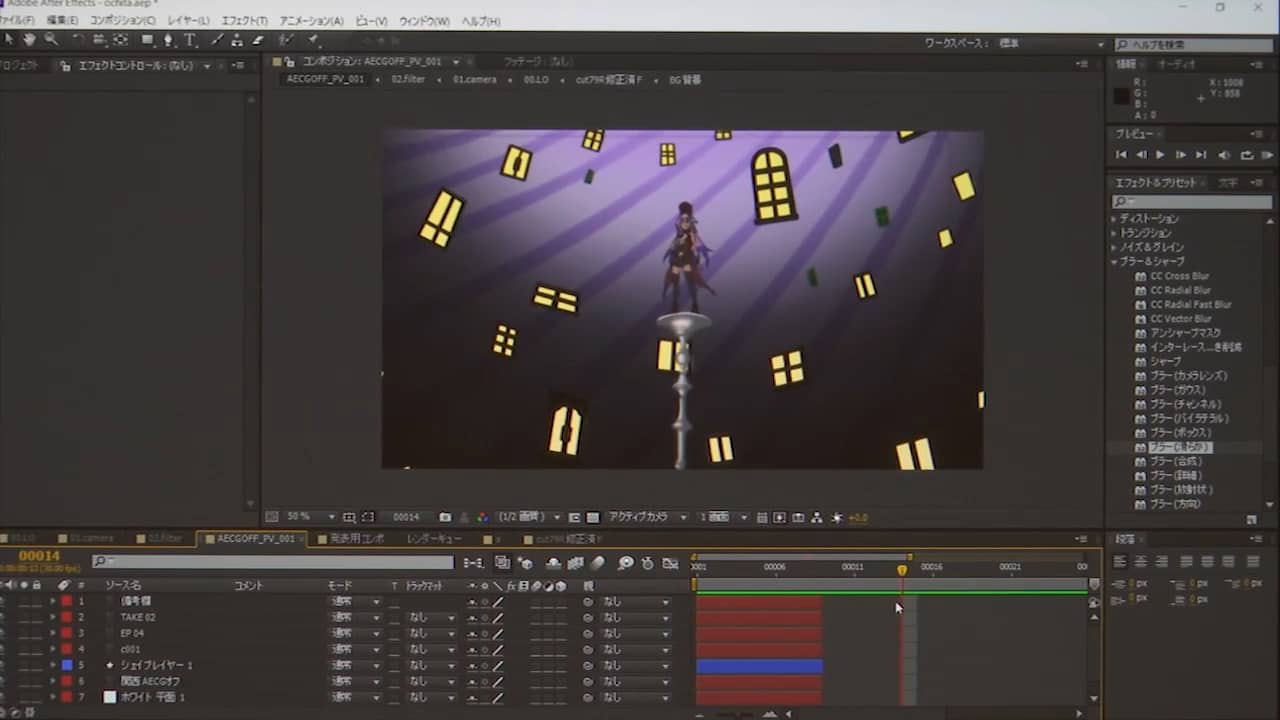The height and width of the screenshot is (720, 1280).
Task: Select the Pen tool
Action: click(168, 40)
